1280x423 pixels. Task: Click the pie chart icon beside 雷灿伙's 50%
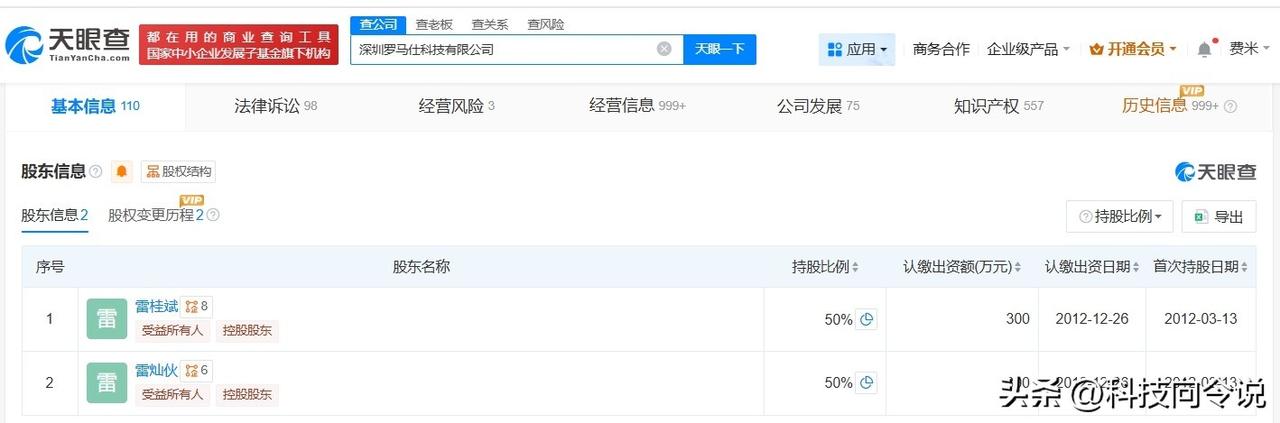(866, 383)
